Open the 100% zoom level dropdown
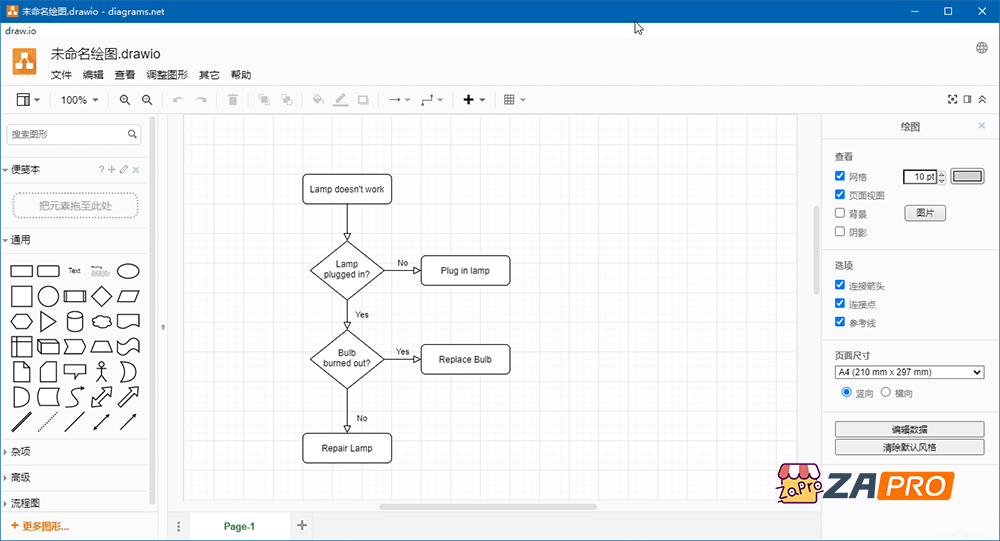The width and height of the screenshot is (1000, 541). coord(80,100)
